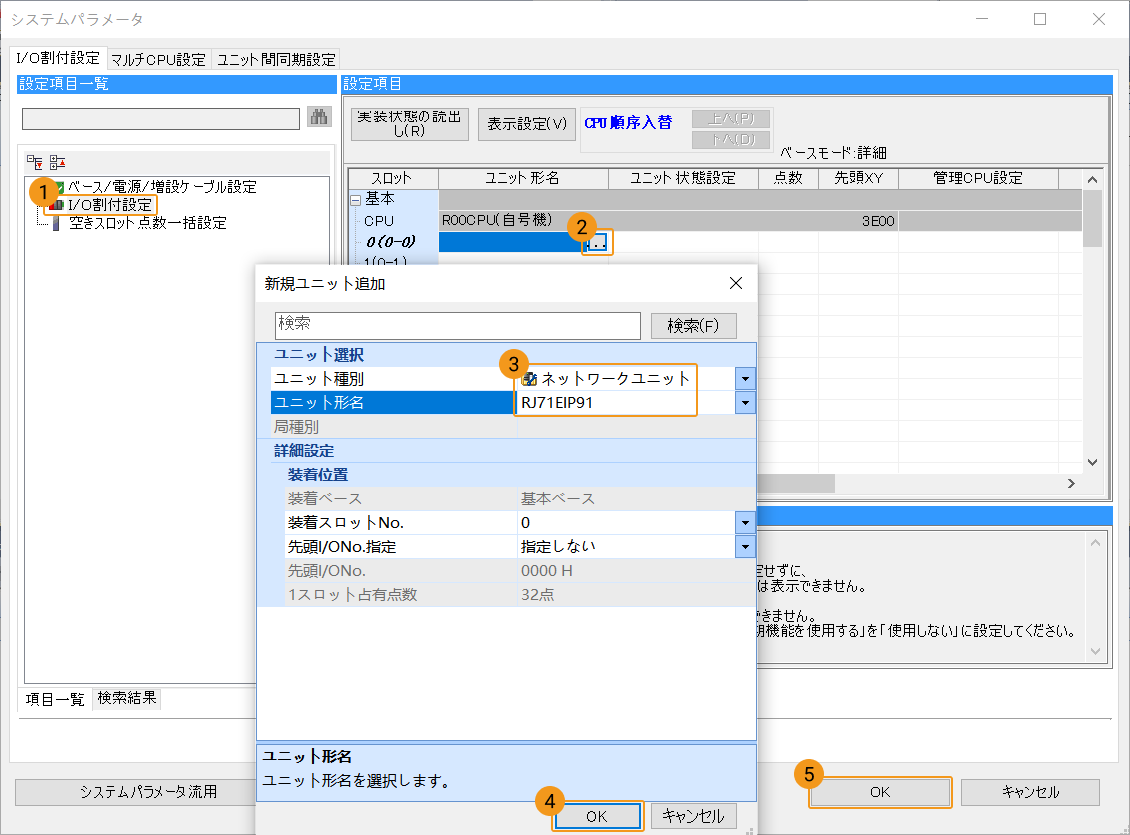This screenshot has width=1130, height=835.
Task: Select the ベース/電源/増設ケーブル設定 tree item
Action: pos(161,187)
